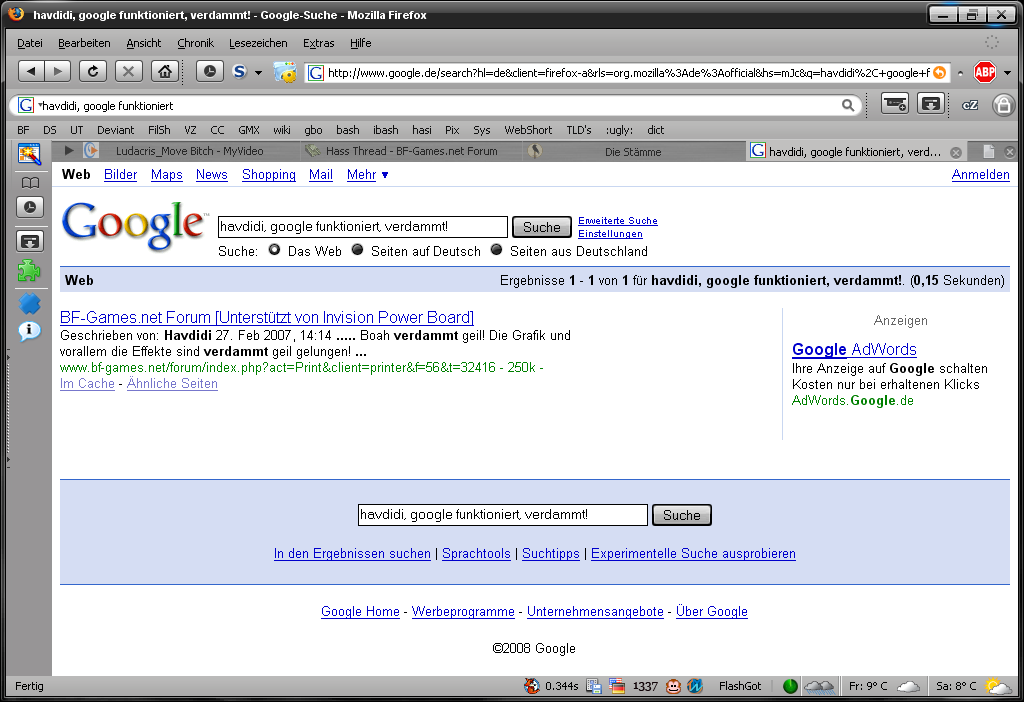Open the Extras menu

pyautogui.click(x=319, y=43)
